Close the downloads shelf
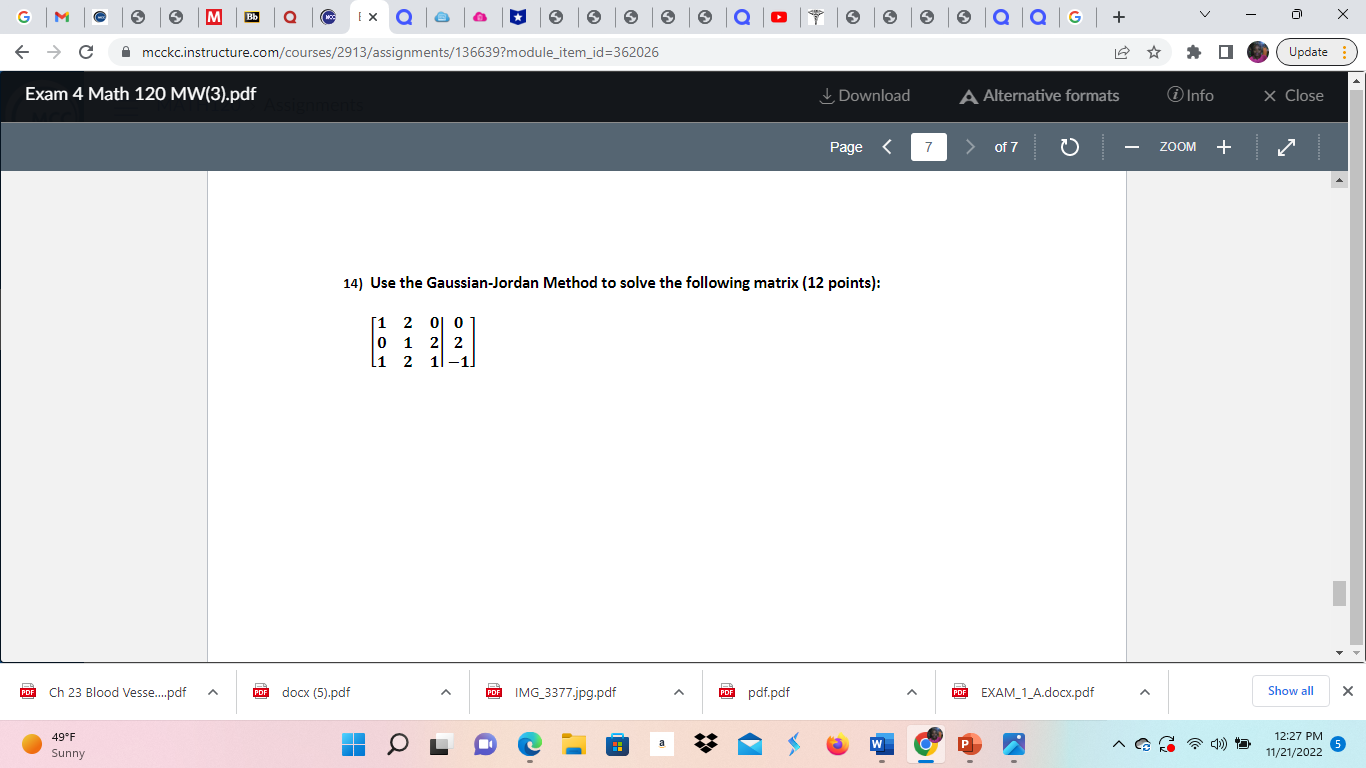 click(x=1347, y=691)
